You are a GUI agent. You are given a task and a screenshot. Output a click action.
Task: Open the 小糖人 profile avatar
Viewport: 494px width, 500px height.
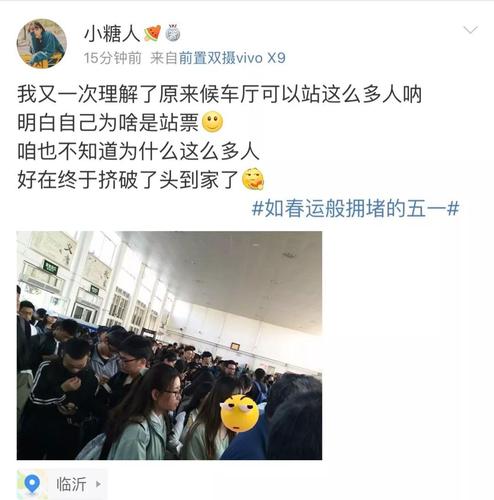[x=42, y=44]
